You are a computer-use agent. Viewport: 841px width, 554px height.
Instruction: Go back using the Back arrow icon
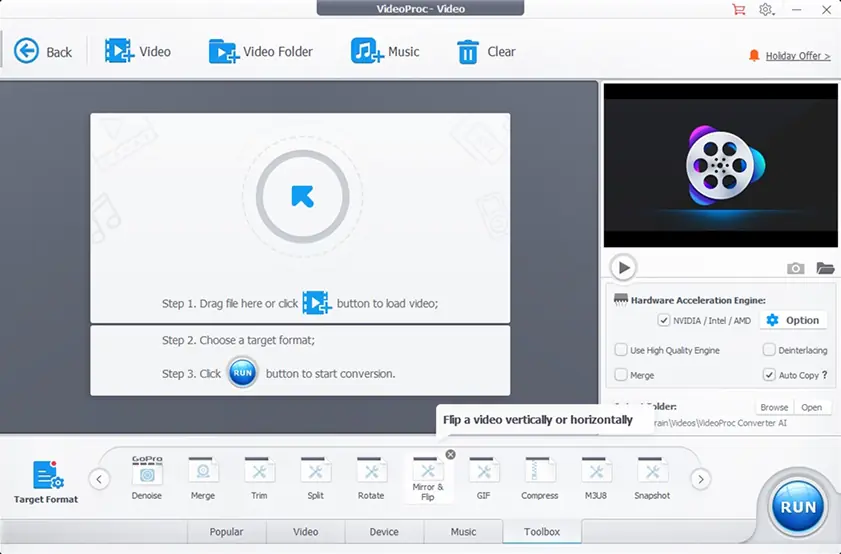[x=26, y=51]
